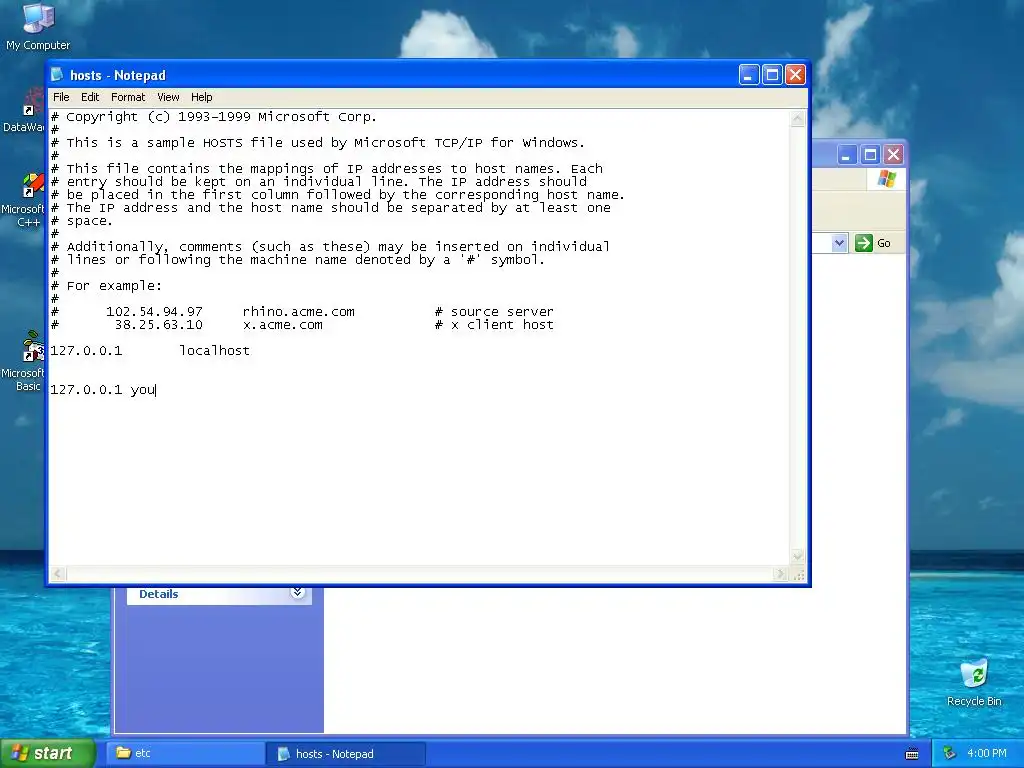This screenshot has height=768, width=1024.
Task: Click the '# source server' comment text
Action: point(494,312)
